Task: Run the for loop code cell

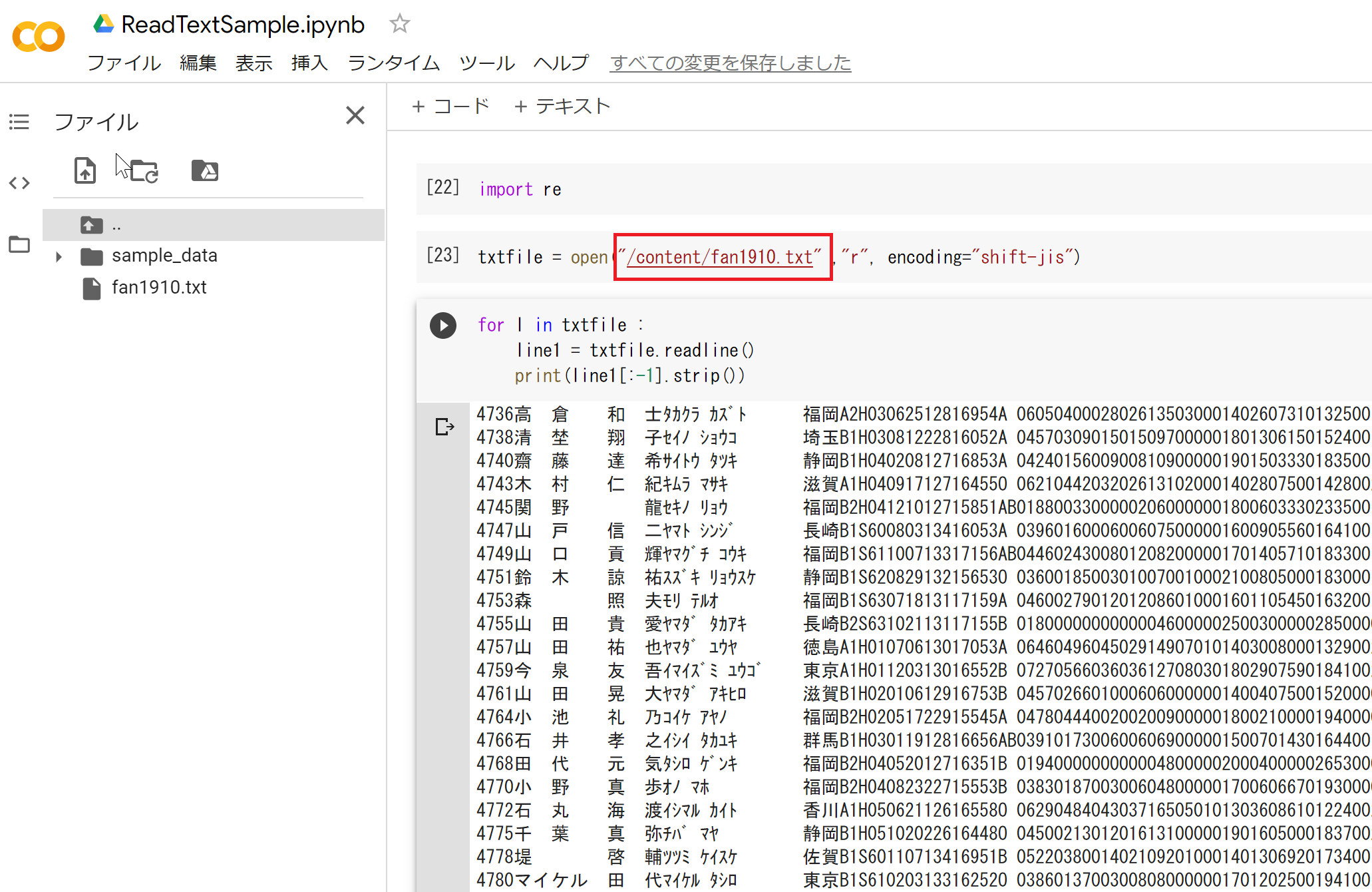Action: (442, 326)
